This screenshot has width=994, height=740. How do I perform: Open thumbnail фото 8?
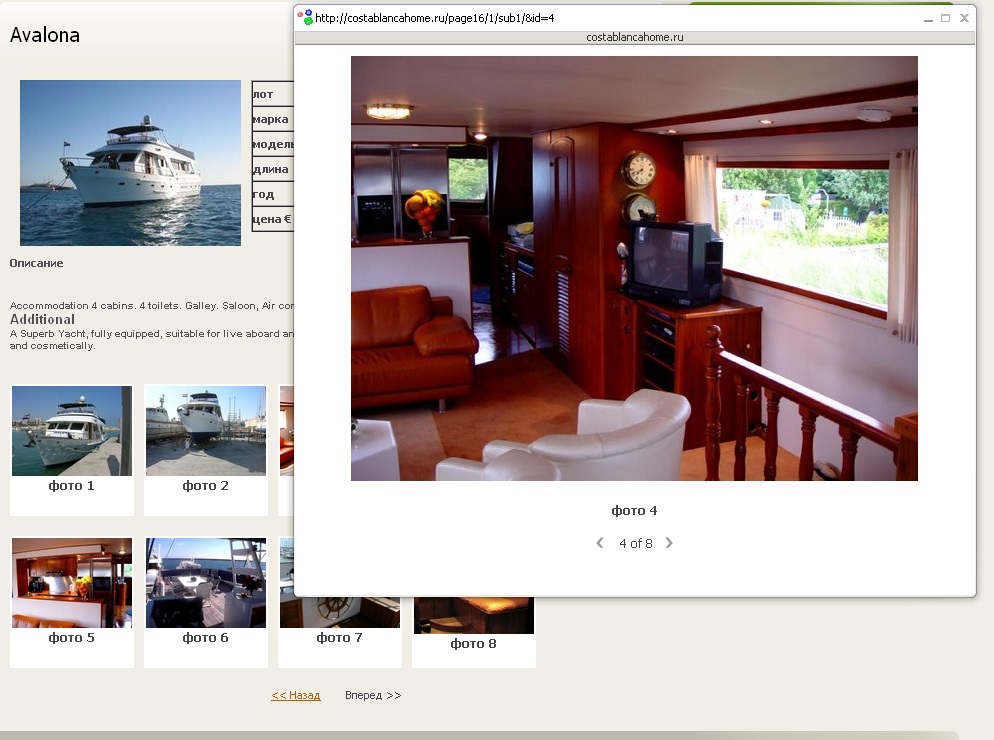(474, 615)
